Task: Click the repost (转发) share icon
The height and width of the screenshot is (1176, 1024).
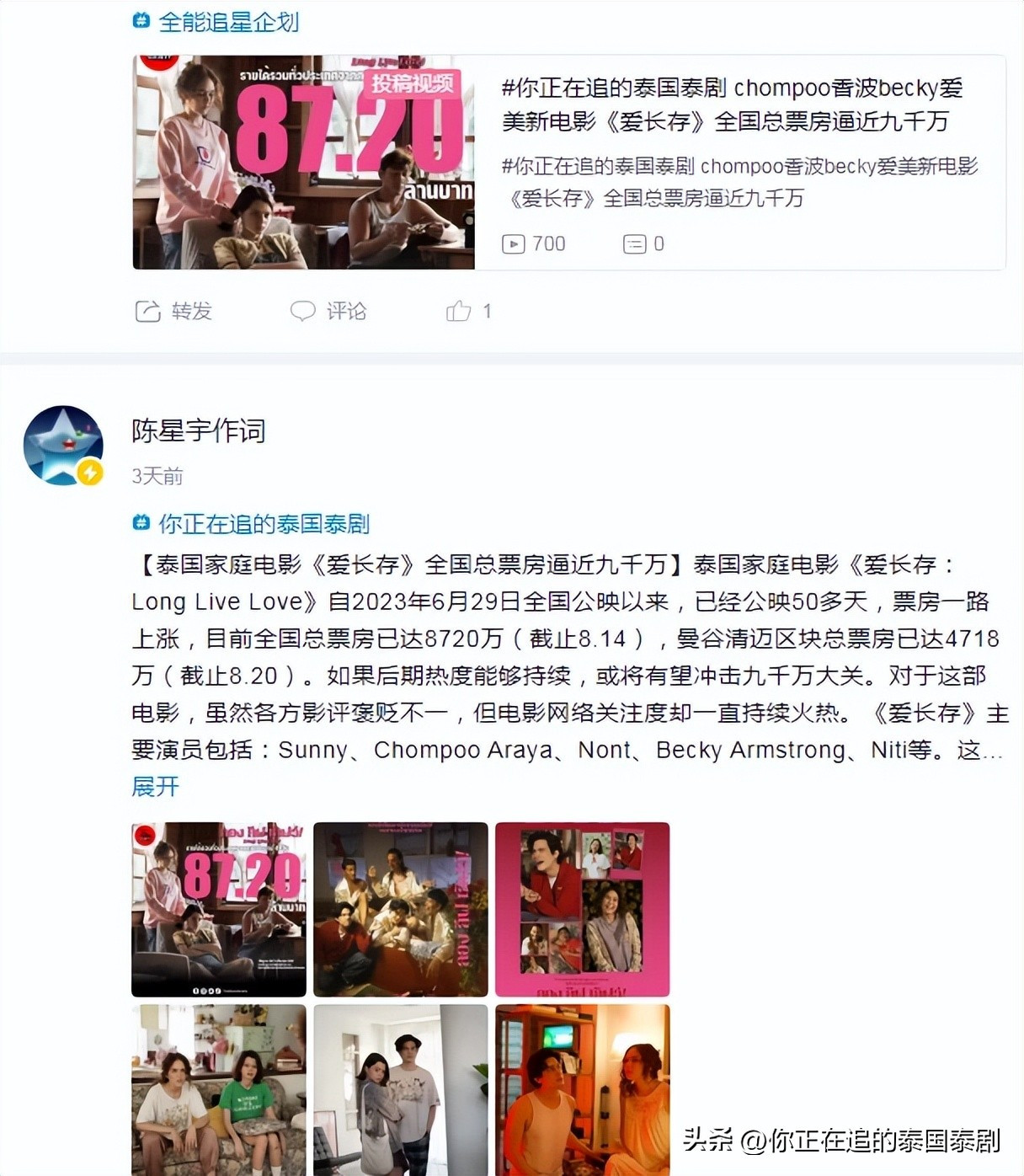Action: [147, 312]
